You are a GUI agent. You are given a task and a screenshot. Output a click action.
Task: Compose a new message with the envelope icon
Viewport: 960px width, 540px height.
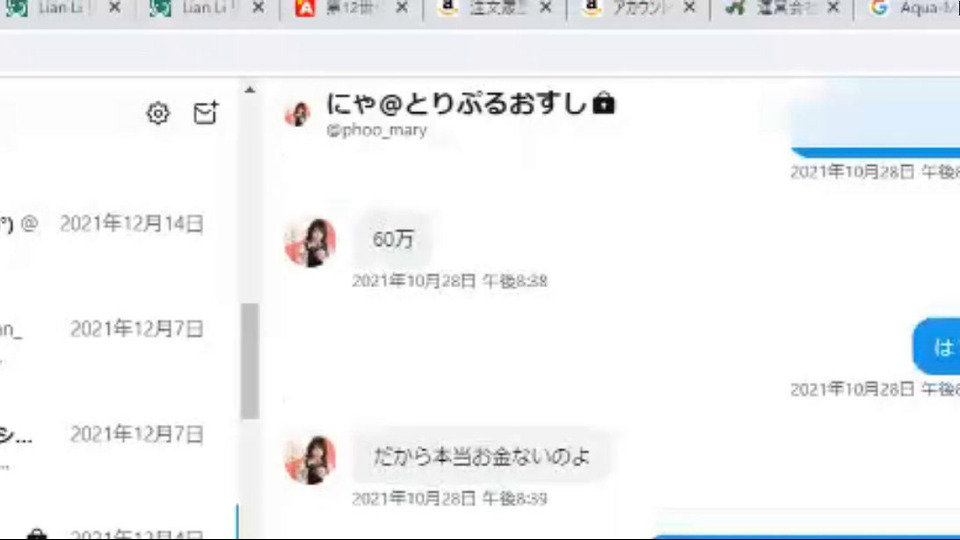point(206,113)
